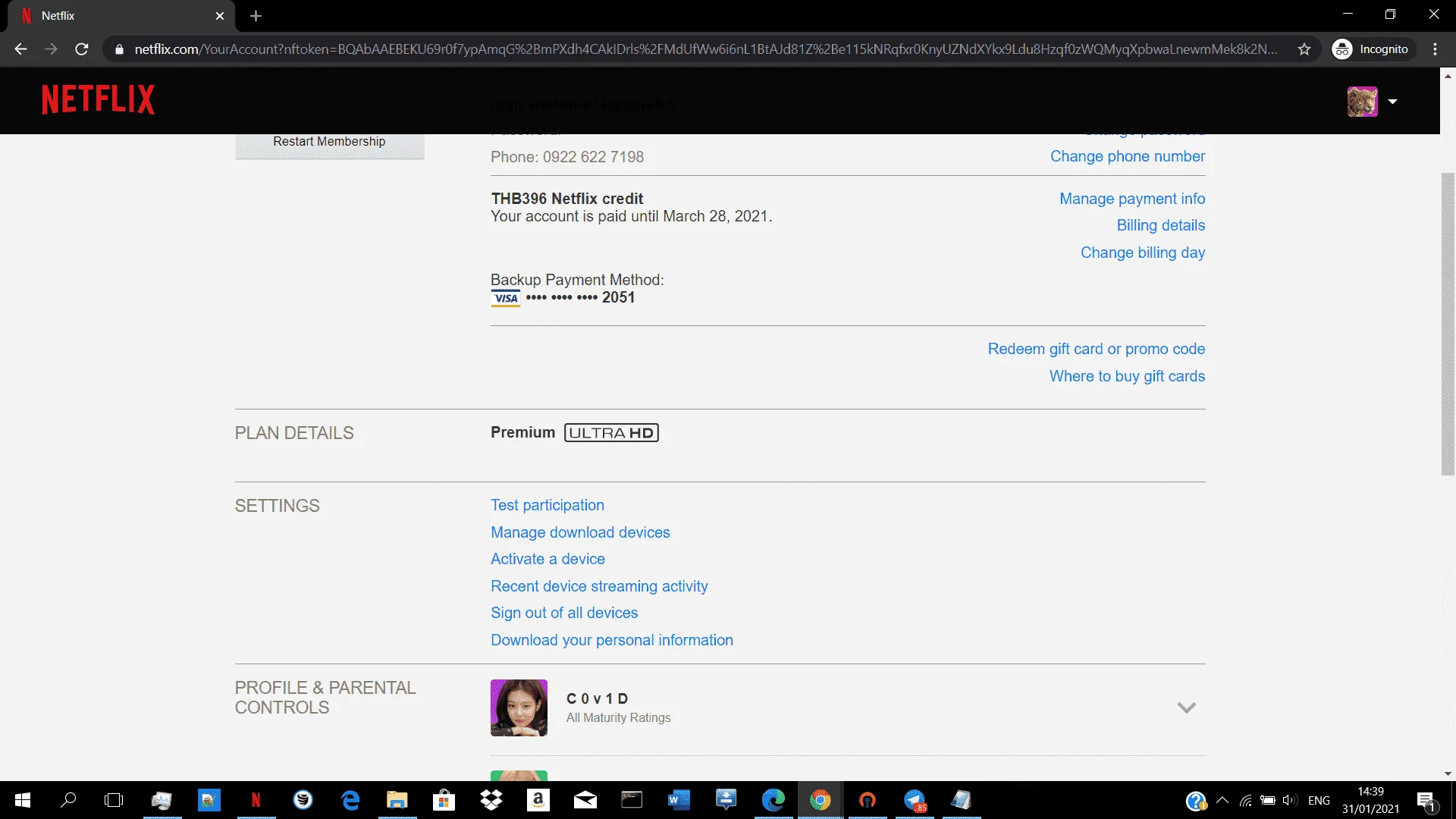Open the Chrome three-dot menu
This screenshot has height=819, width=1456.
[x=1435, y=49]
